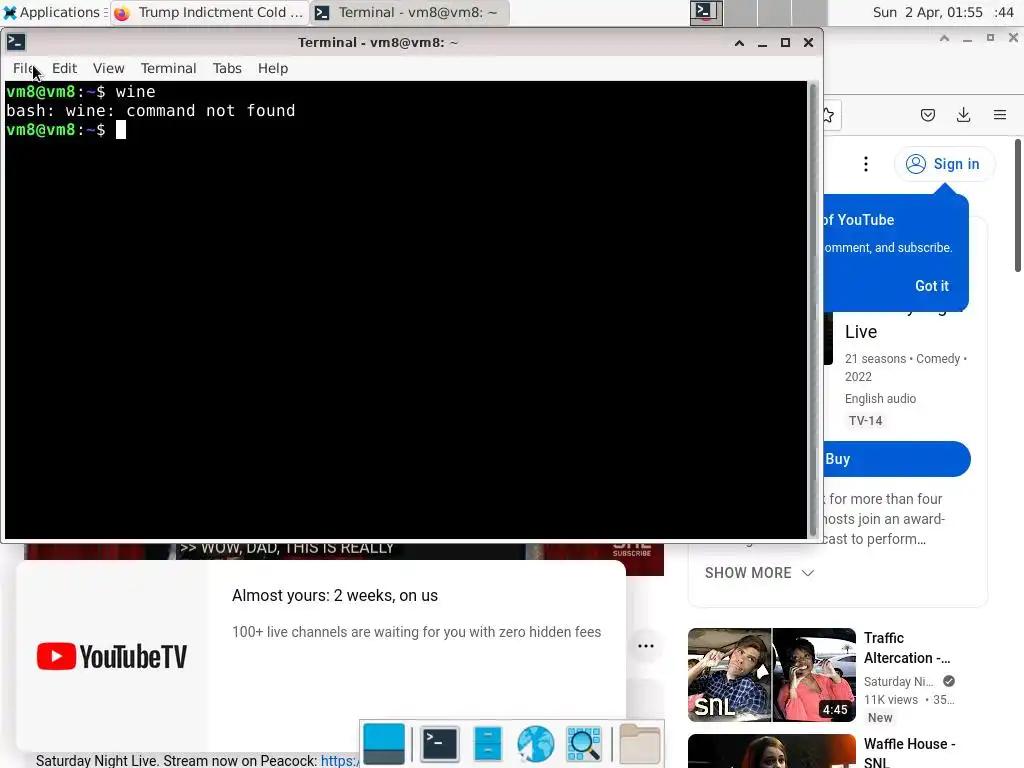The image size is (1024, 768).
Task: Open the terminal View menu
Action: pos(108,68)
